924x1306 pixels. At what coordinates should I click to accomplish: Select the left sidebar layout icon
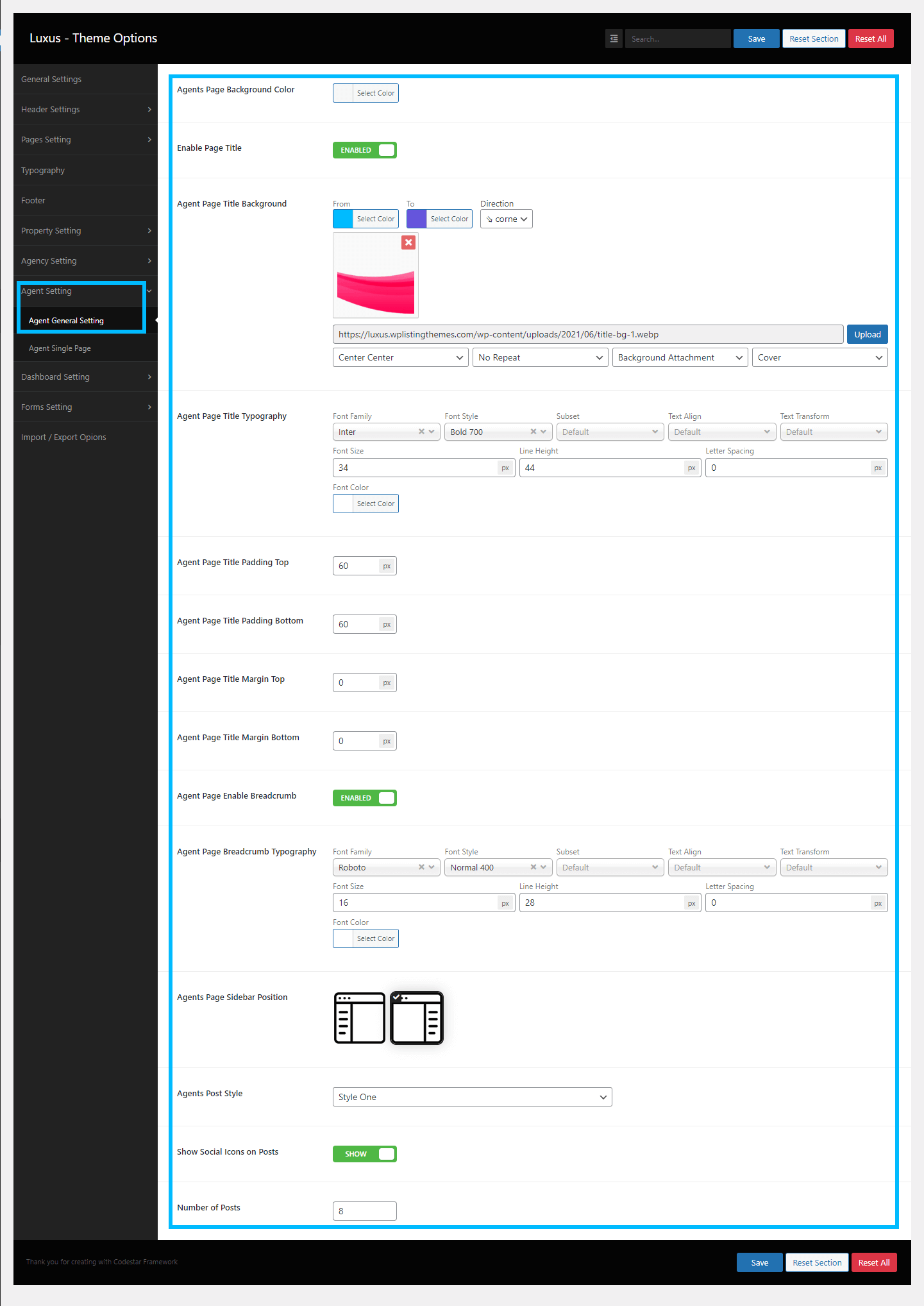click(x=359, y=1018)
